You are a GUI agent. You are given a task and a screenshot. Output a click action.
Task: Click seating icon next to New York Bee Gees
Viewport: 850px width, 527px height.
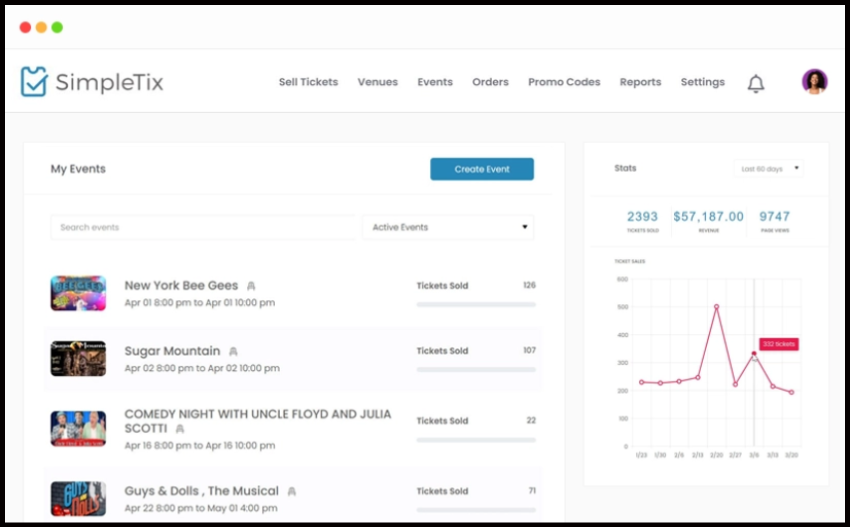tap(251, 286)
